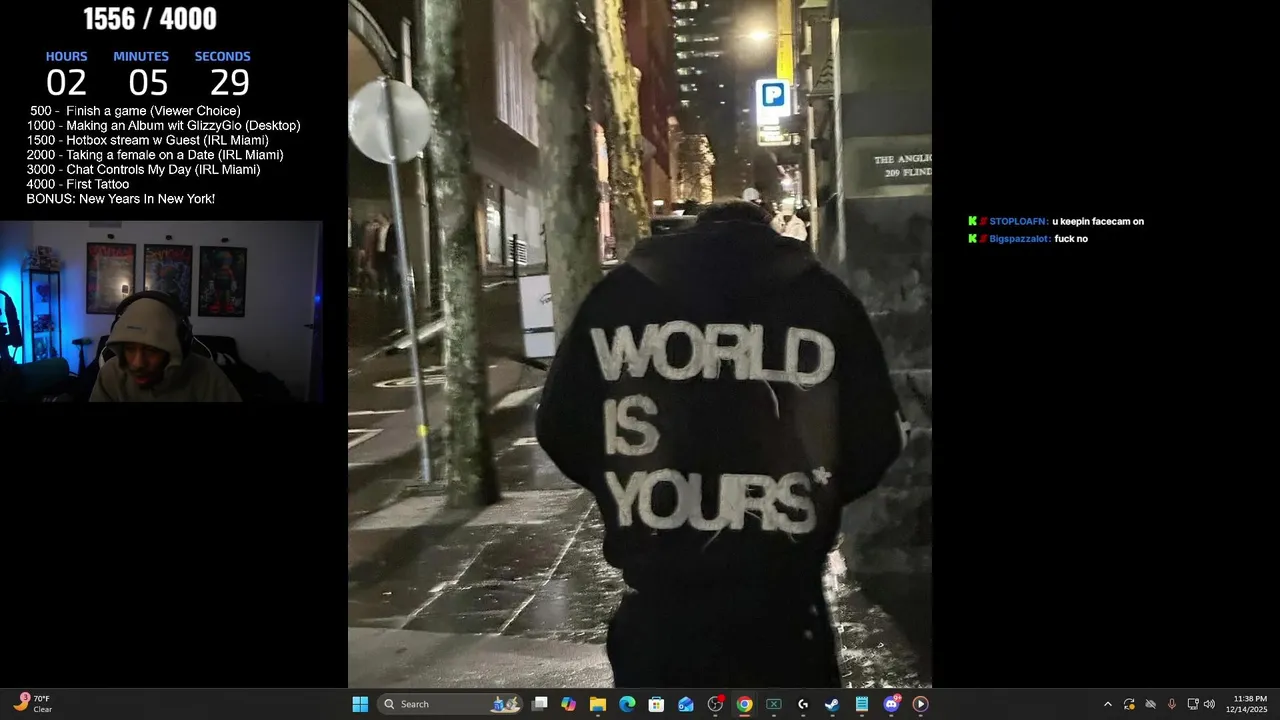The height and width of the screenshot is (720, 1280).
Task: Click '3000 - Chat Controls My Day' goal
Action: [x=143, y=170]
